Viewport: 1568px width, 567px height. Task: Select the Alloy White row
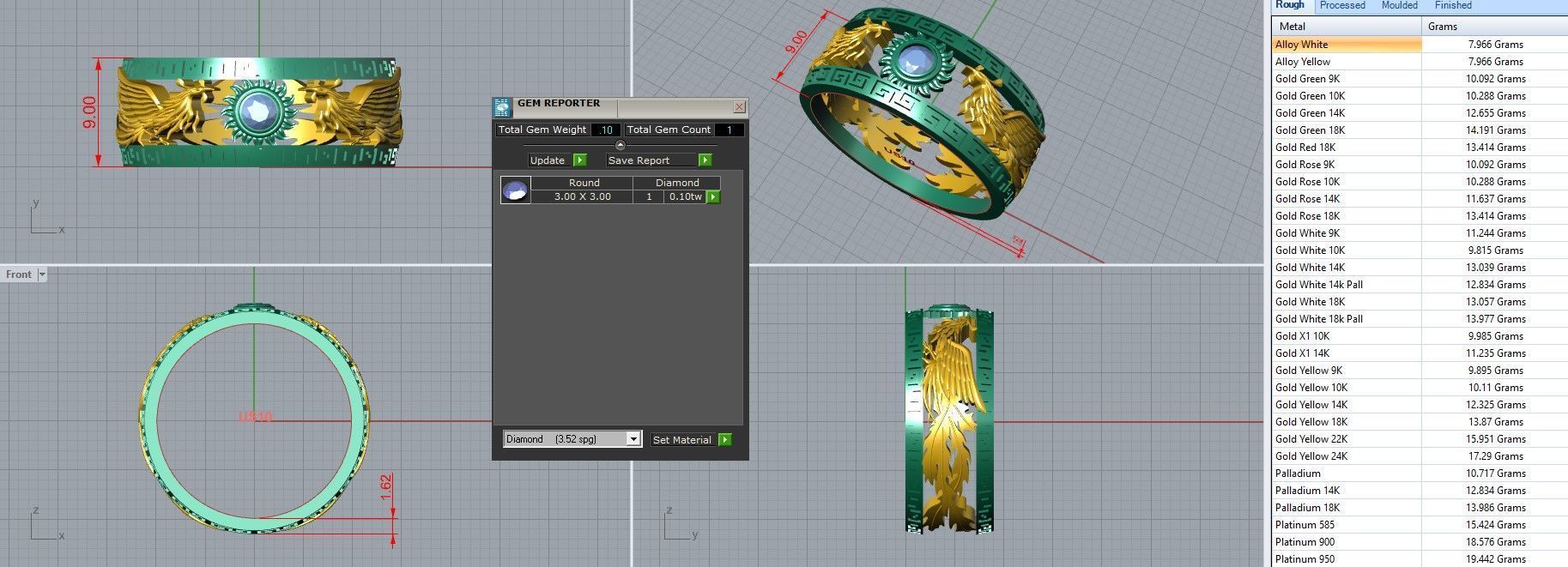[x=1420, y=45]
